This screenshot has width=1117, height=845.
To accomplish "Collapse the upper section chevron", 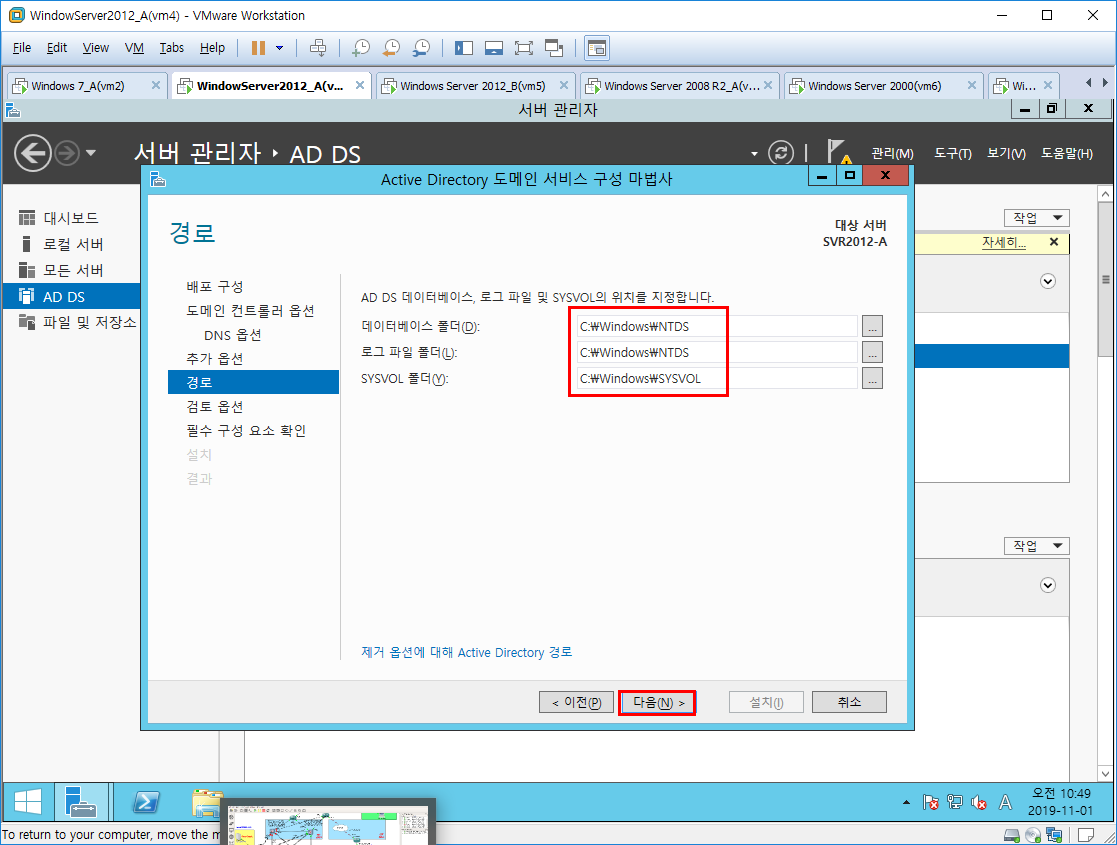I will coord(1047,281).
